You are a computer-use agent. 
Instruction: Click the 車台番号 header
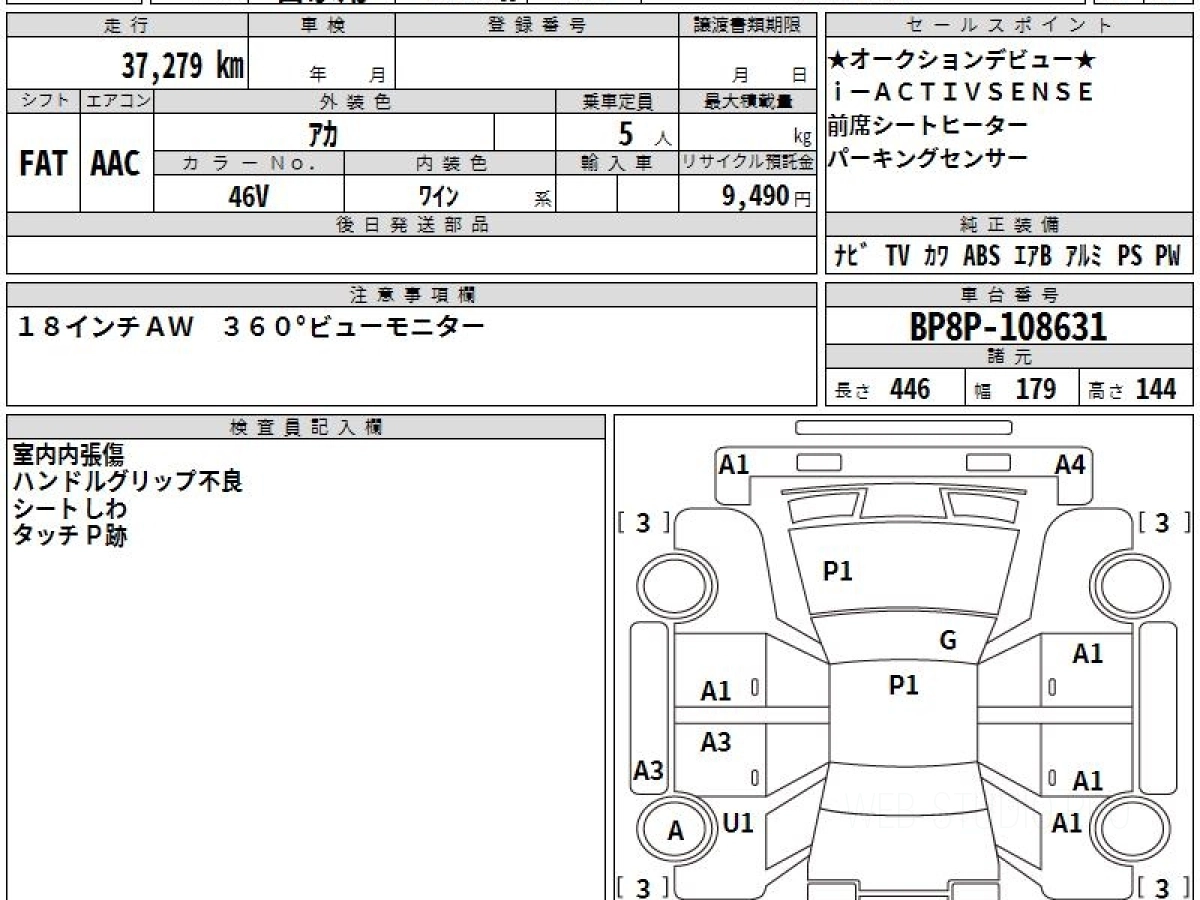(x=1010, y=294)
